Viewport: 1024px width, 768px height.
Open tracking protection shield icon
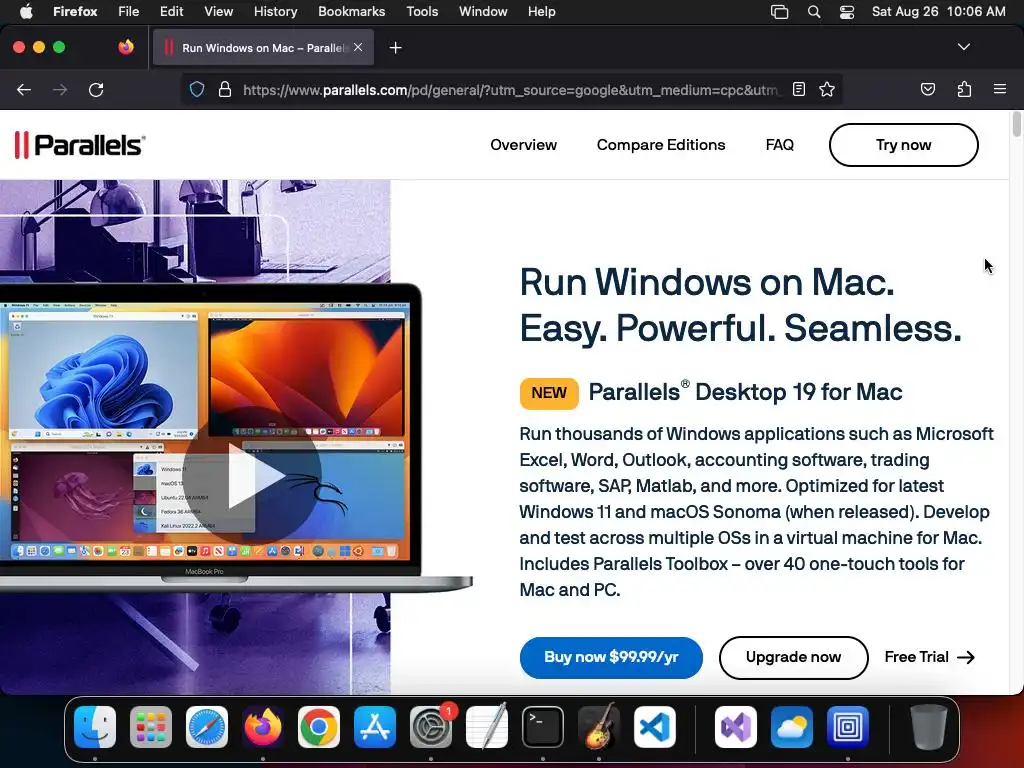(x=197, y=89)
